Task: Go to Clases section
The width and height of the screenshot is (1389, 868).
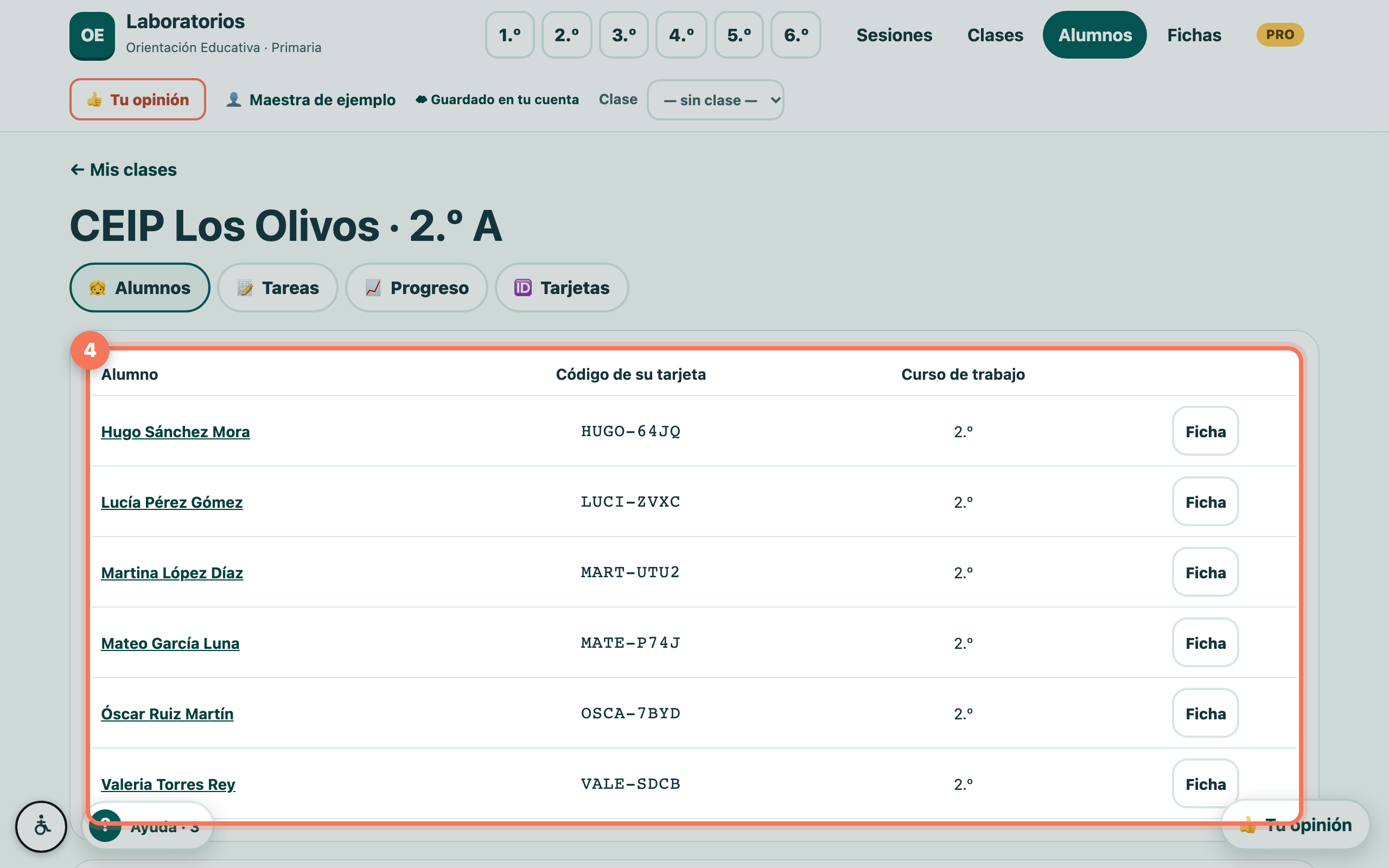Action: tap(995, 35)
